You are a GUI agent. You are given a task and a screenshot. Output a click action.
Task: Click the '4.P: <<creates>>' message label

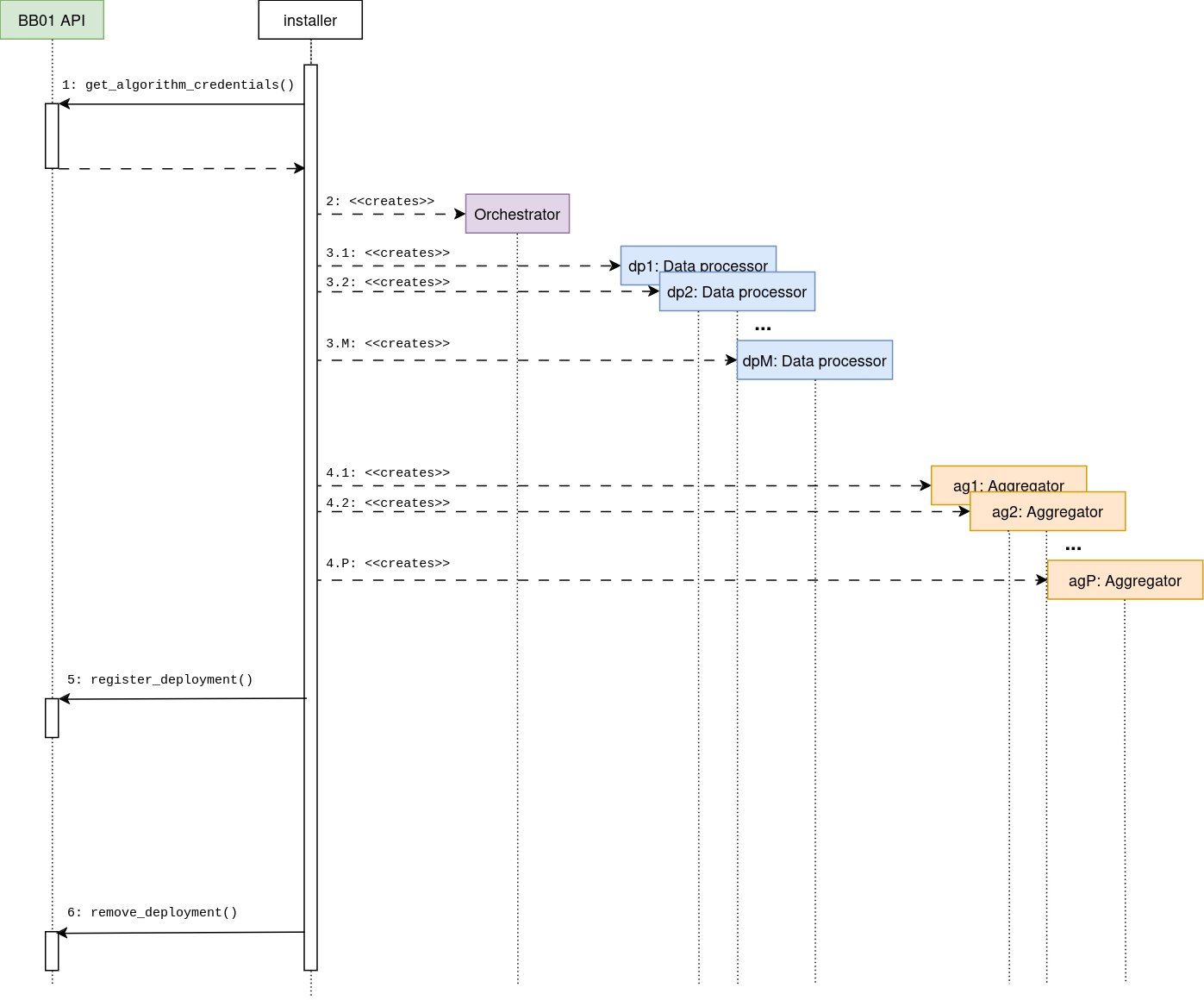pos(388,563)
